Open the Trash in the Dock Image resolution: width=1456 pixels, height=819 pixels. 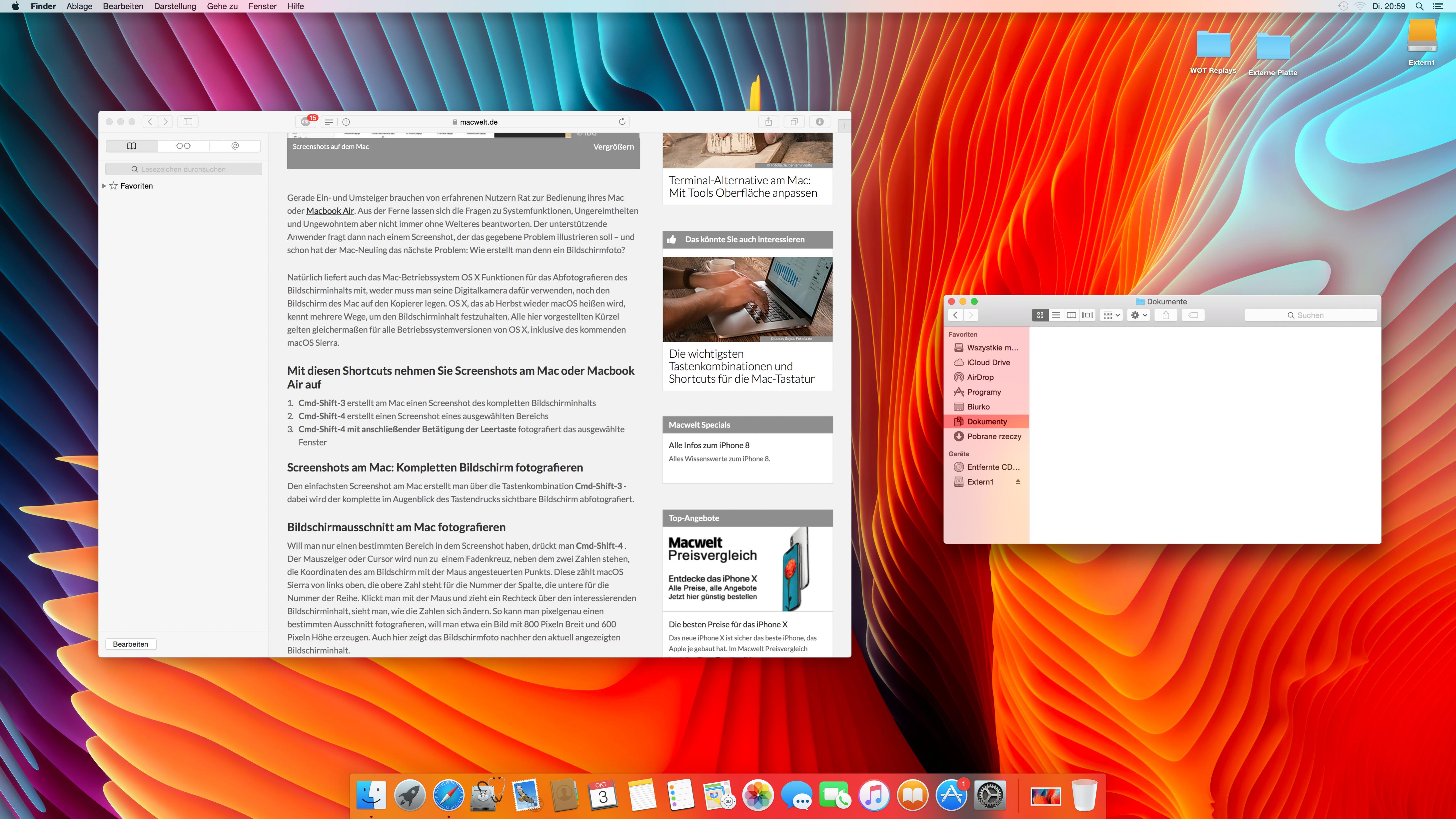pyautogui.click(x=1084, y=795)
